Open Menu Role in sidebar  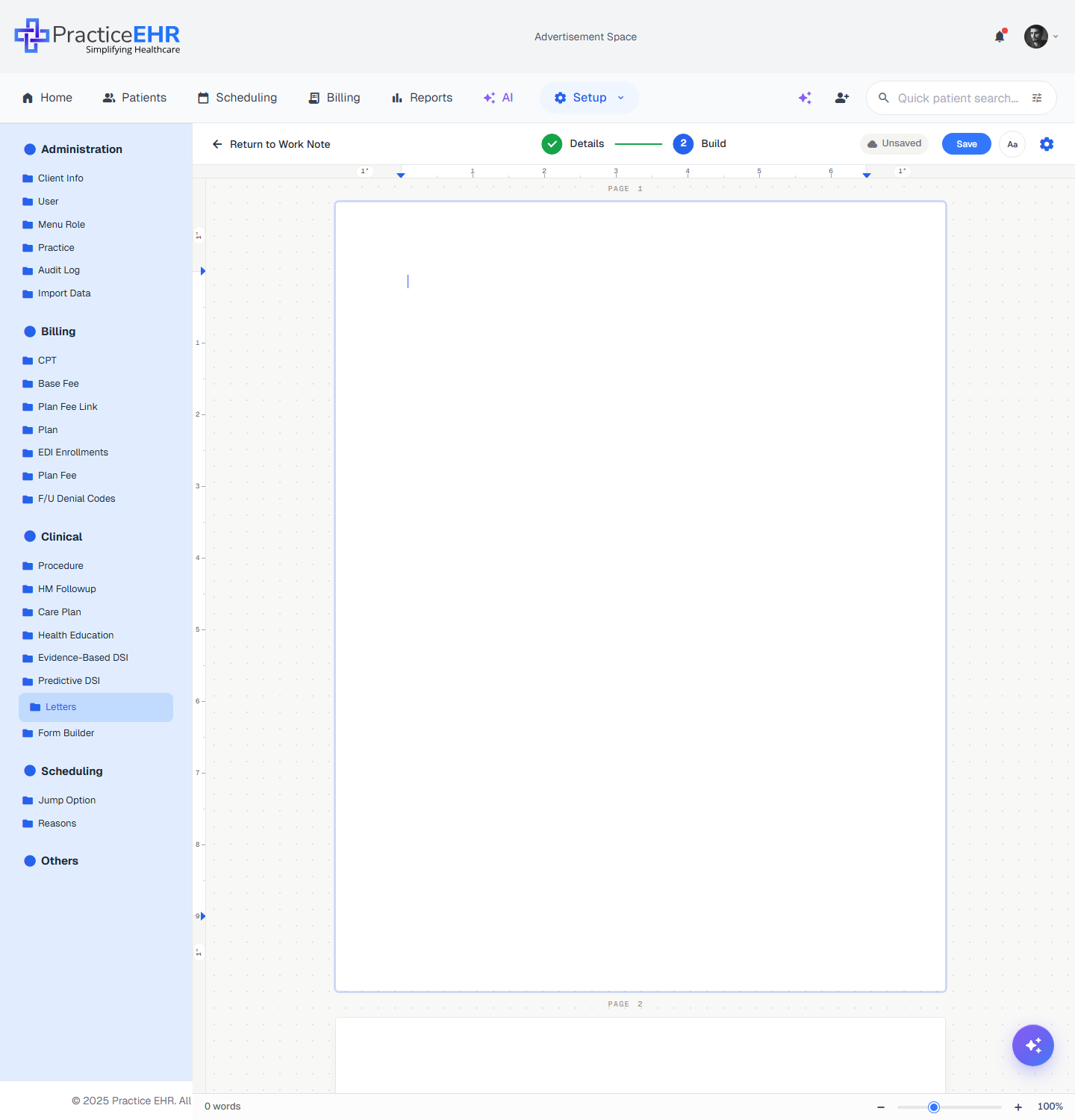(x=61, y=225)
